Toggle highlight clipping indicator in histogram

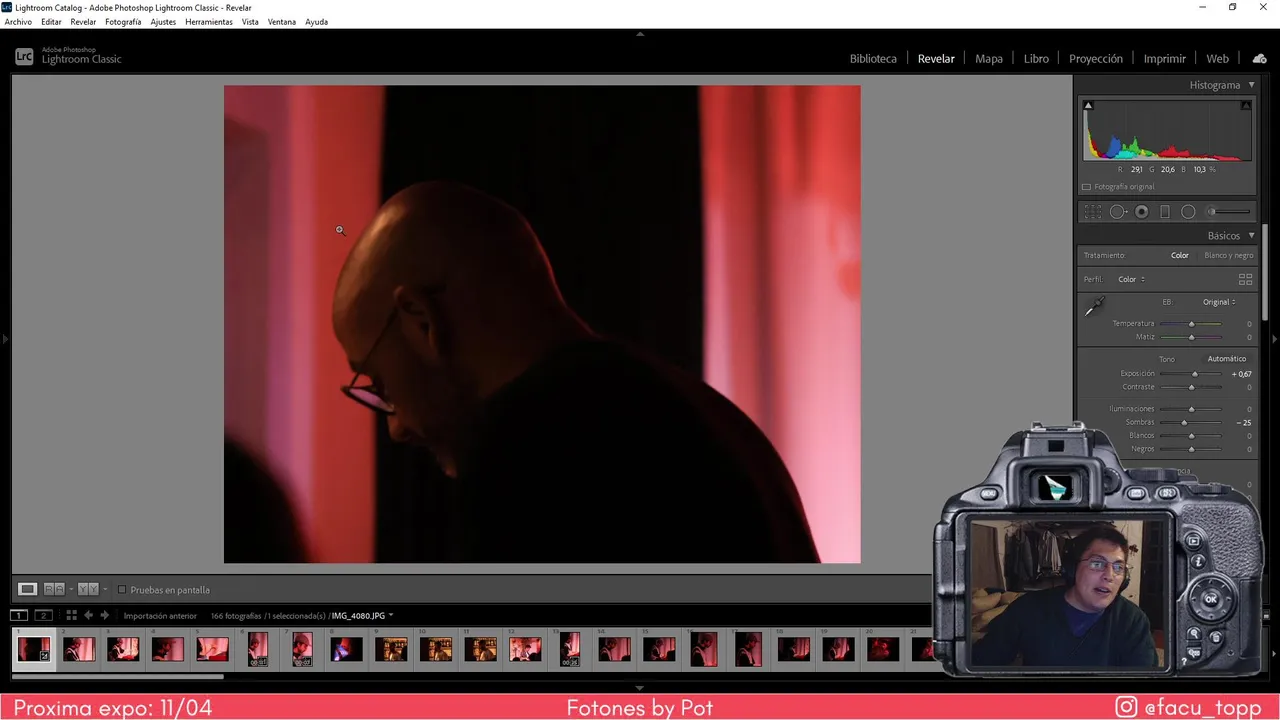[1246, 105]
